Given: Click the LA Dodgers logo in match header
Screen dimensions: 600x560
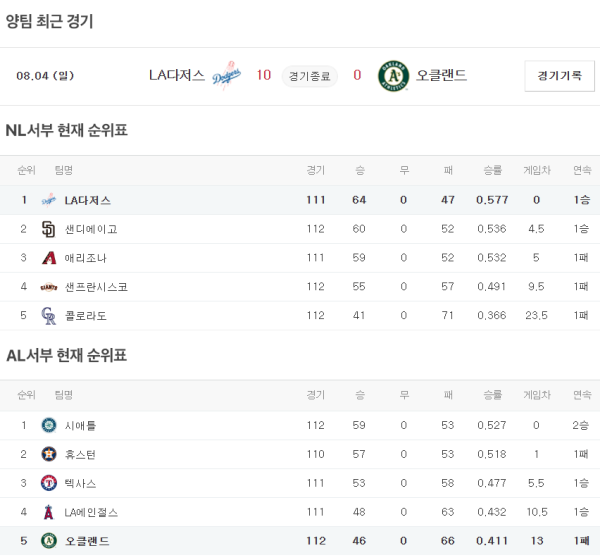Looking at the screenshot, I should (227, 76).
